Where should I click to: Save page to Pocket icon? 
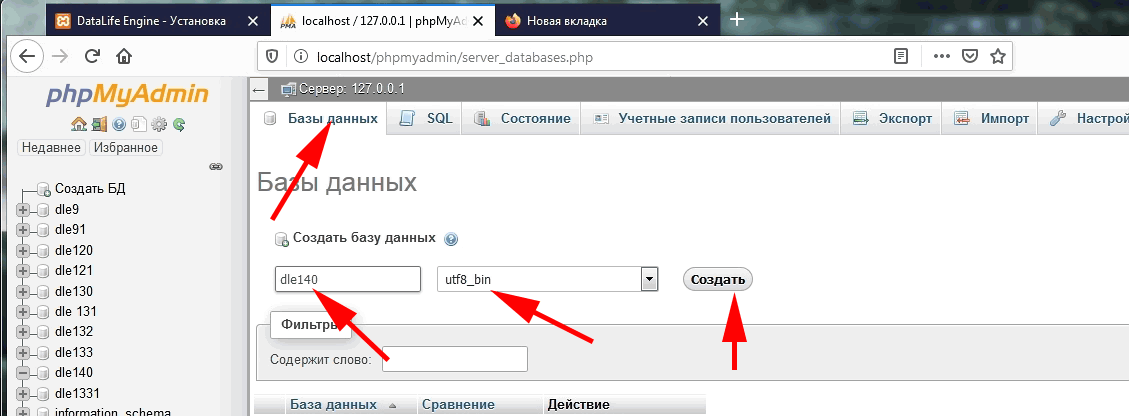pyautogui.click(x=970, y=56)
